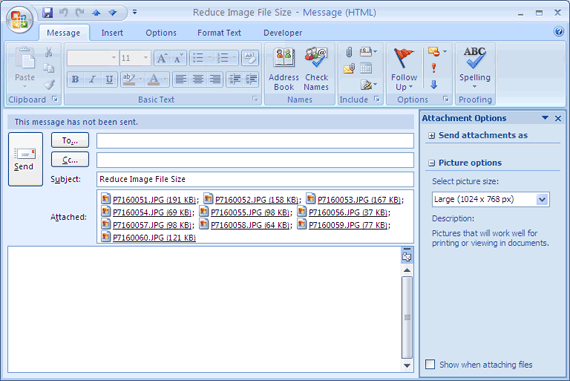570x381 pixels.
Task: Insert Calendar icon
Action: [x=366, y=68]
